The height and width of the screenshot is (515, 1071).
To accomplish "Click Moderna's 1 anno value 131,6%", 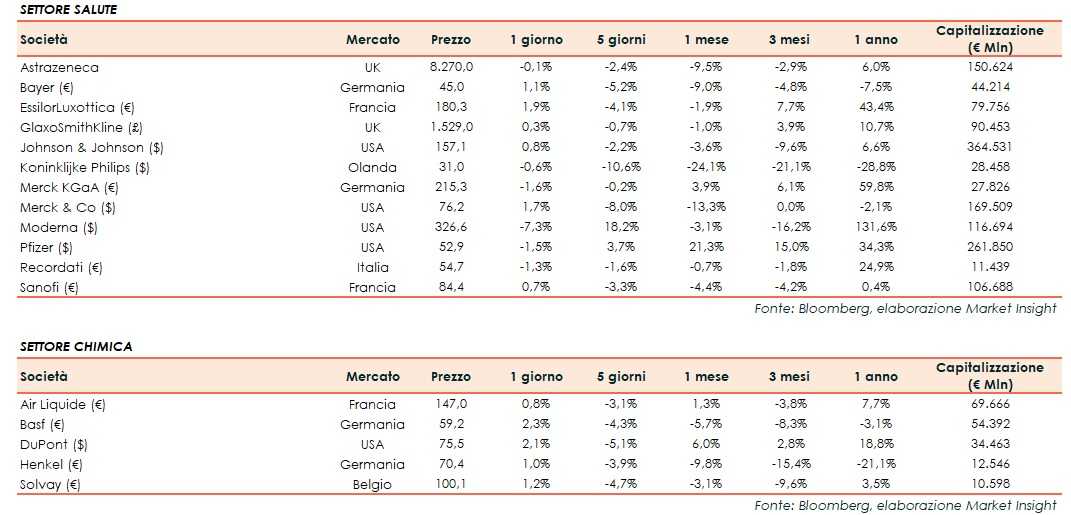I will click(x=875, y=227).
